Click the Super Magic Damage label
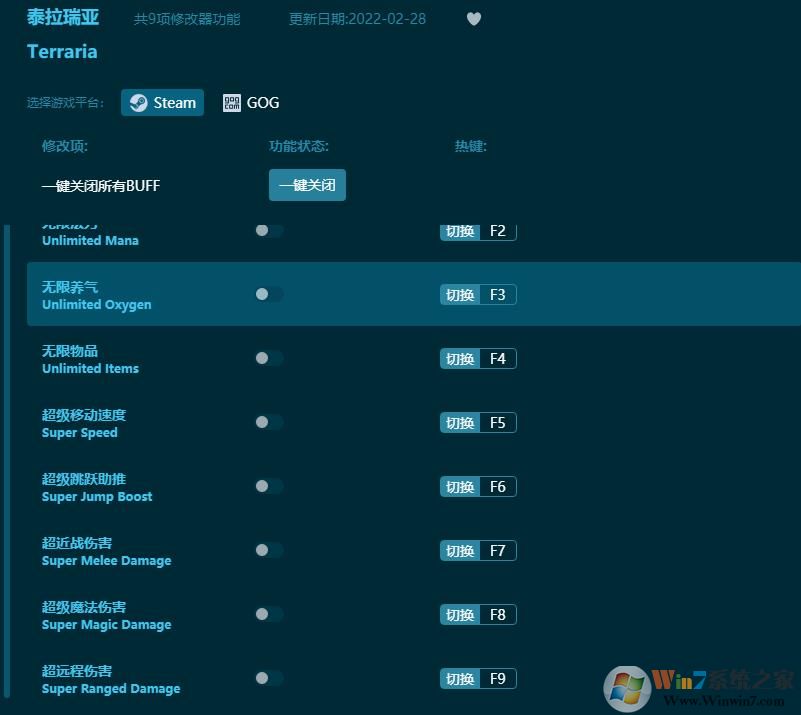801x715 pixels. pos(107,625)
